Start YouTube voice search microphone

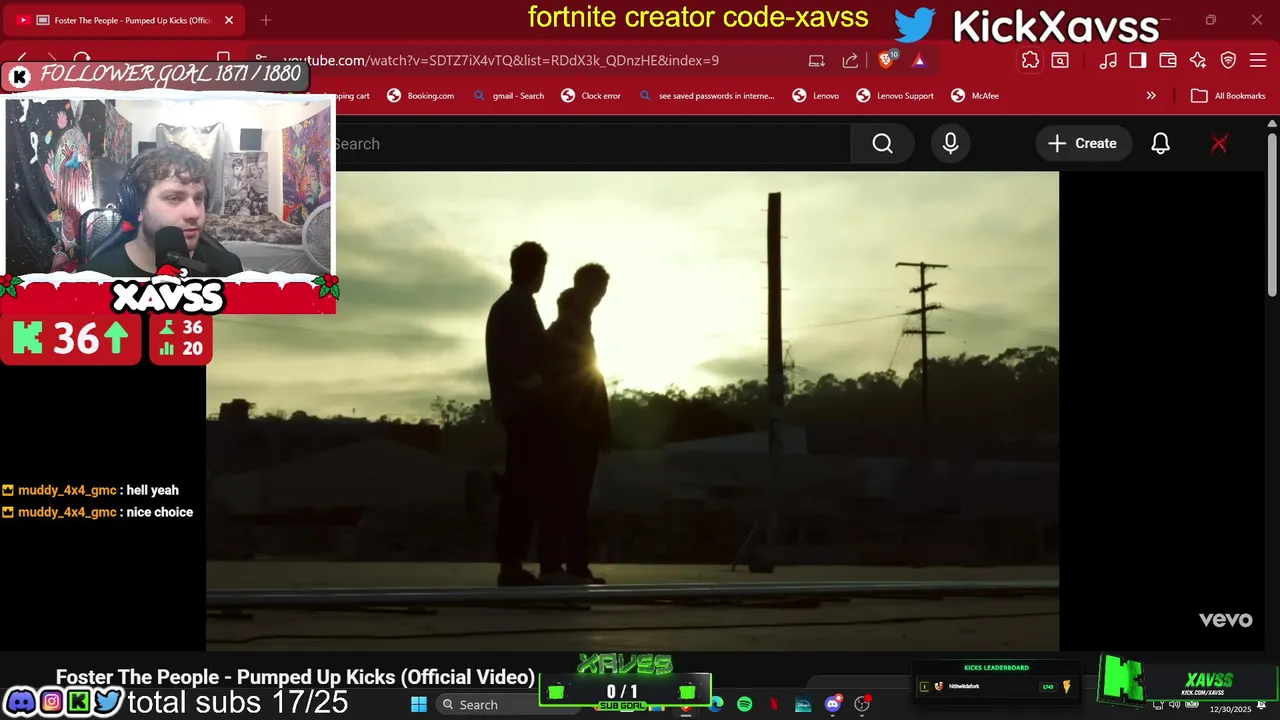tap(950, 144)
